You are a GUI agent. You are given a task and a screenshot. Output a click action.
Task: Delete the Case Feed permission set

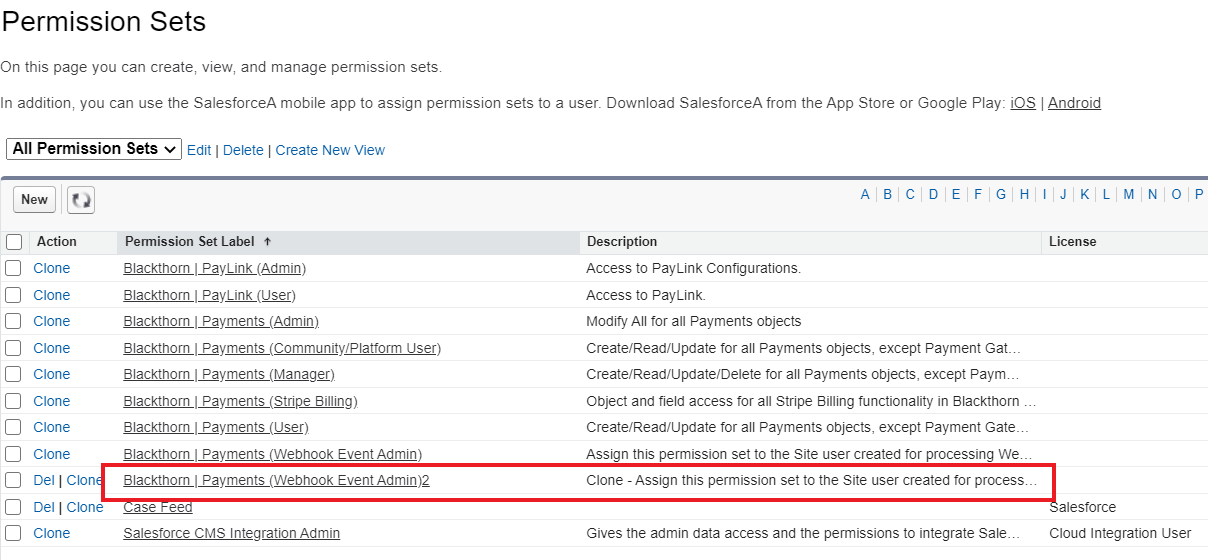coord(44,507)
